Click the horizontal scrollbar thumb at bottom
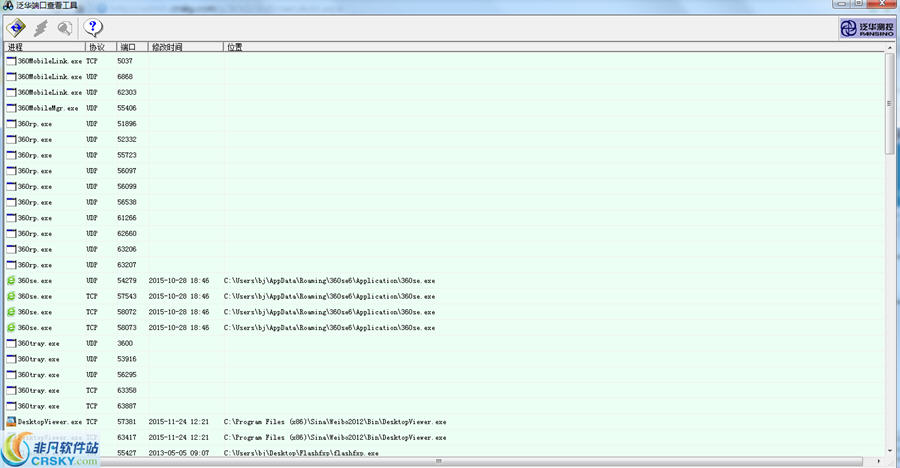This screenshot has width=900, height=468. pos(440,462)
